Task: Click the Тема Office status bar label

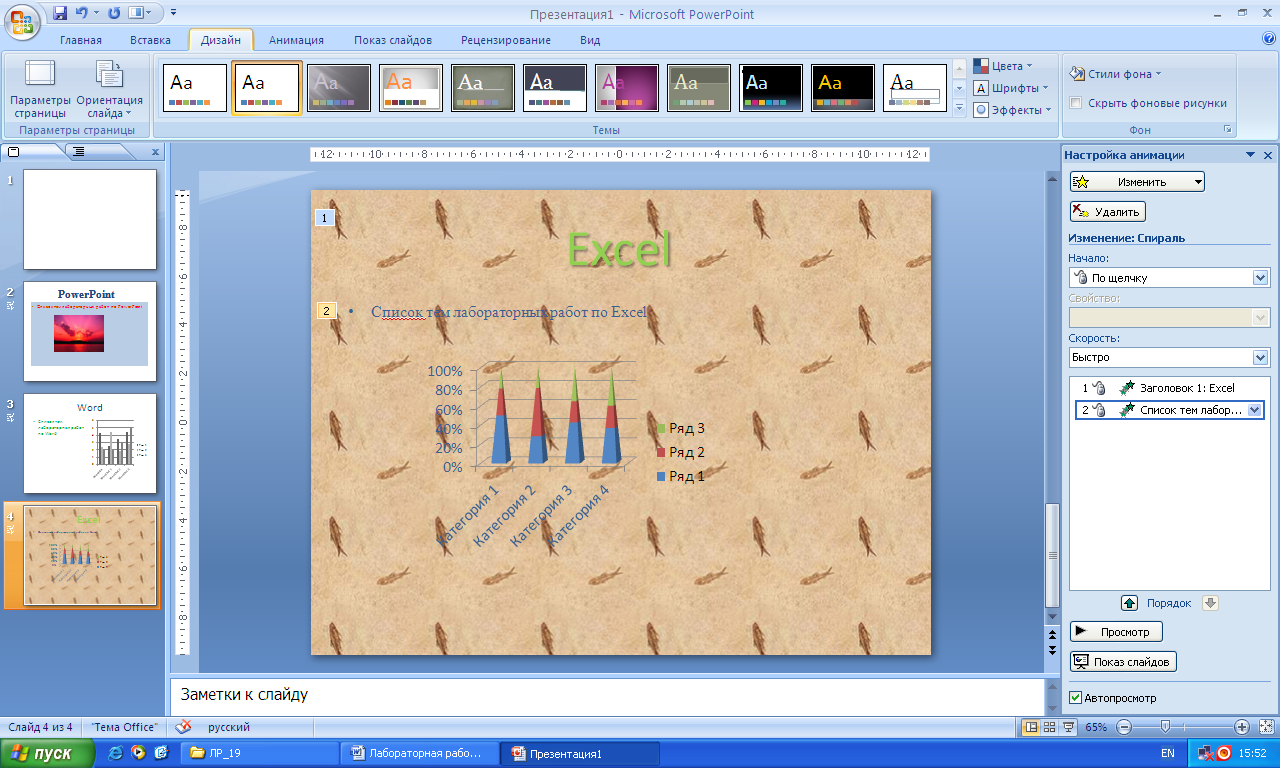Action: pos(125,727)
